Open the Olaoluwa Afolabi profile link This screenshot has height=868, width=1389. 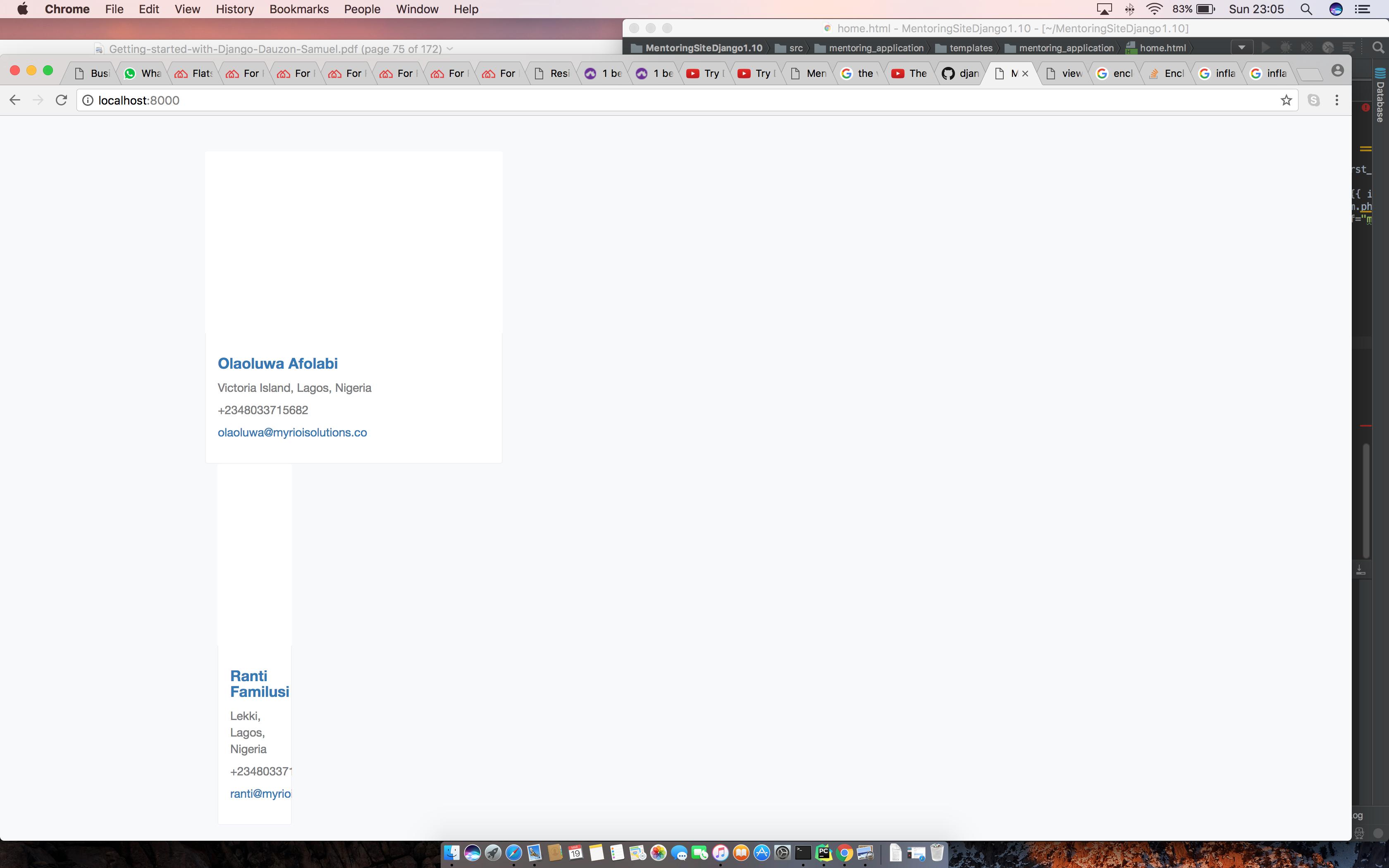[x=277, y=363]
